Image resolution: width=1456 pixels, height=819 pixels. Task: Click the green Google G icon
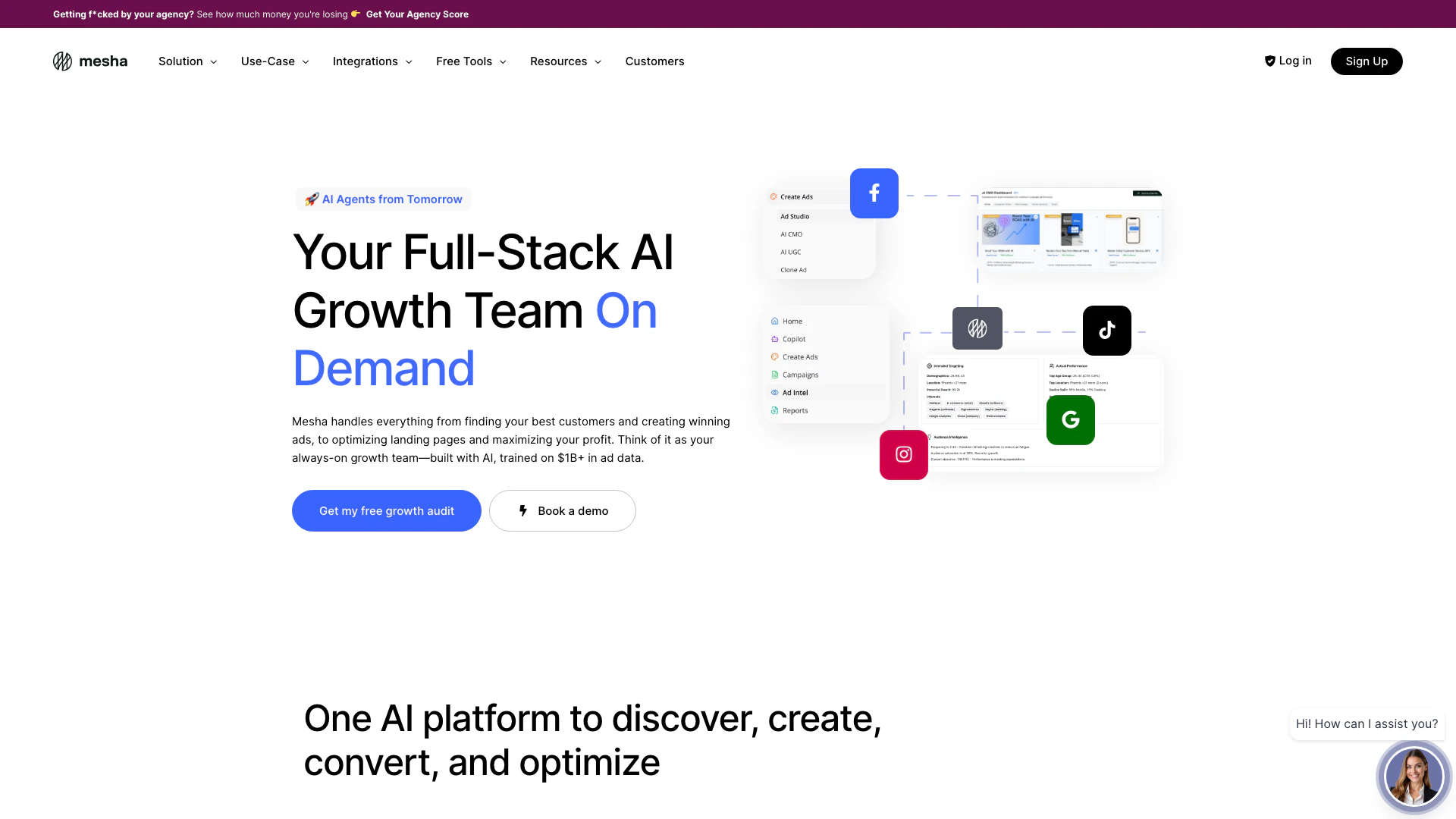tap(1070, 419)
